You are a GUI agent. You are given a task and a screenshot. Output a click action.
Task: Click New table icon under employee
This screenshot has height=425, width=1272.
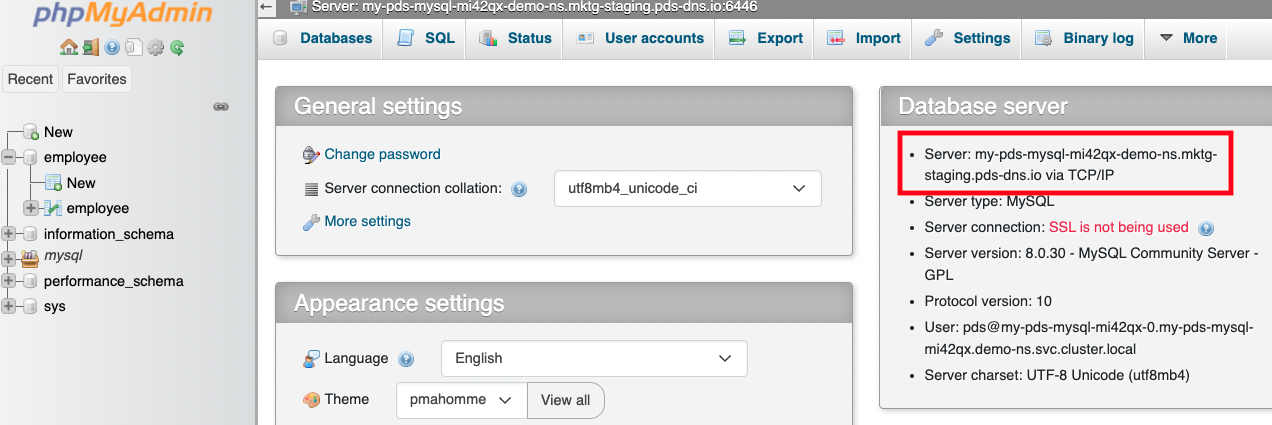tap(53, 183)
